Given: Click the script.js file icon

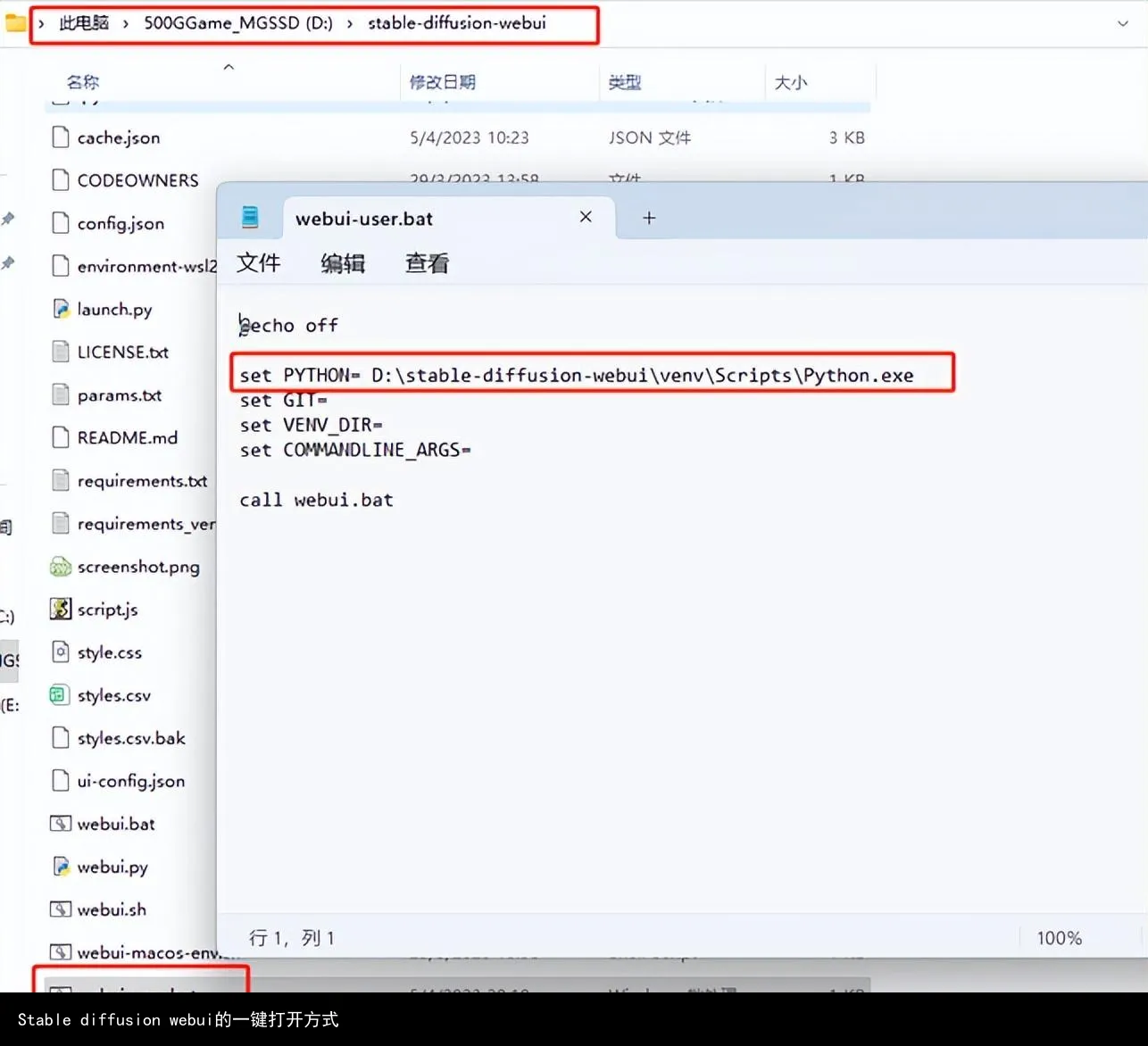Looking at the screenshot, I should (61, 610).
